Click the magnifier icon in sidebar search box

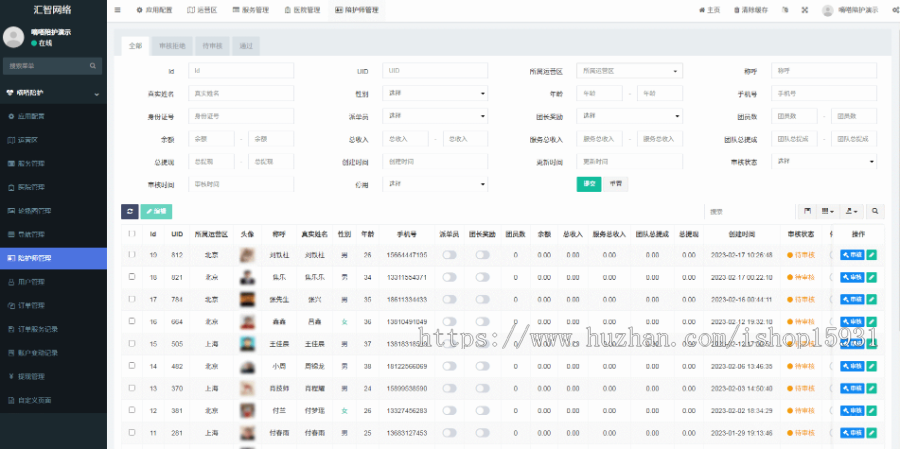click(x=93, y=66)
